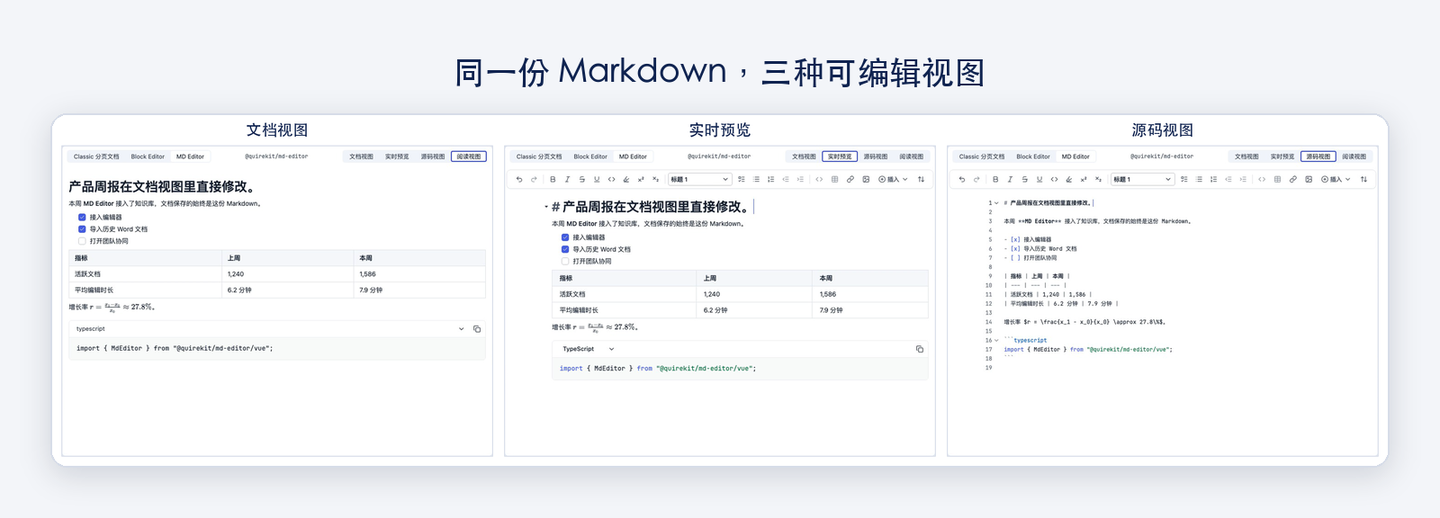Insert a table in the 源码视图 panel toolbar
The image size is (1440, 518).
click(1277, 179)
